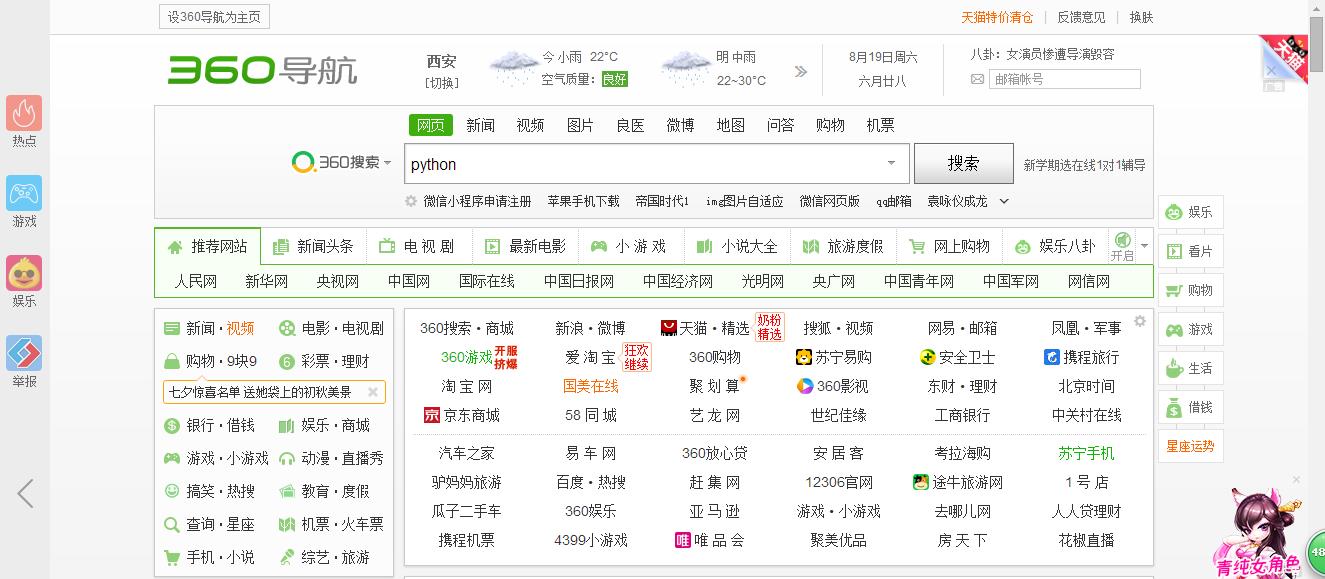The height and width of the screenshot is (579, 1325).
Task: Close the 天猫 corner banner ad
Action: (x=1271, y=71)
